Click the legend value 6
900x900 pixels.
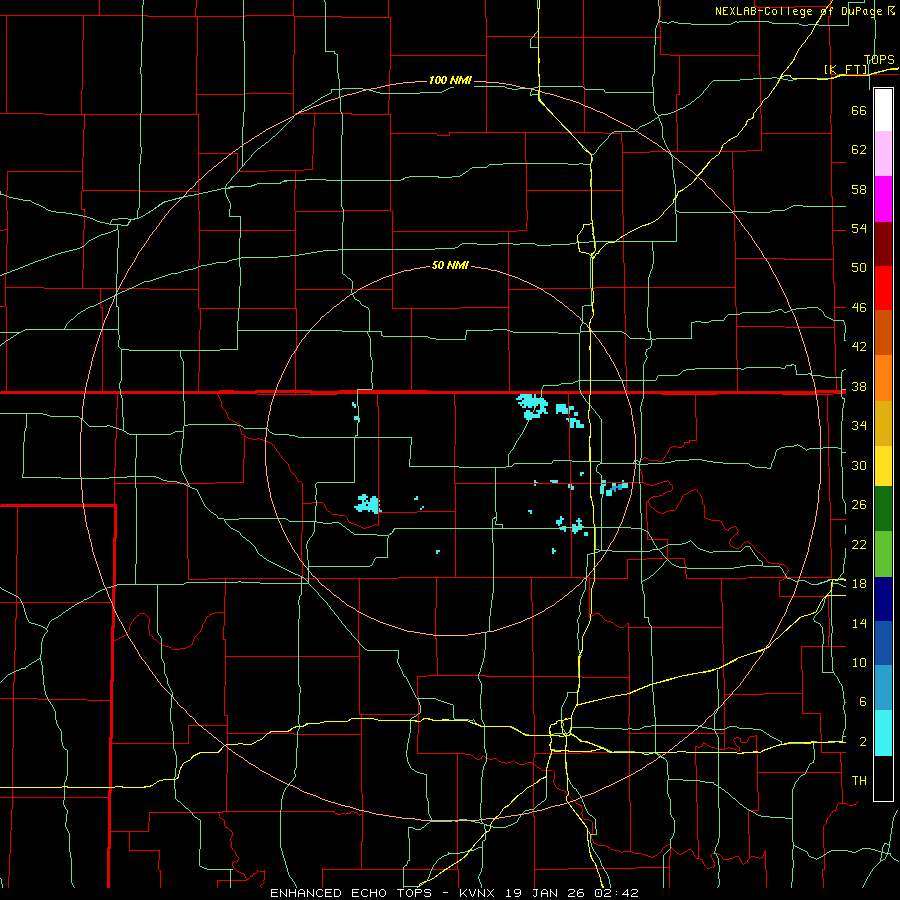[862, 701]
